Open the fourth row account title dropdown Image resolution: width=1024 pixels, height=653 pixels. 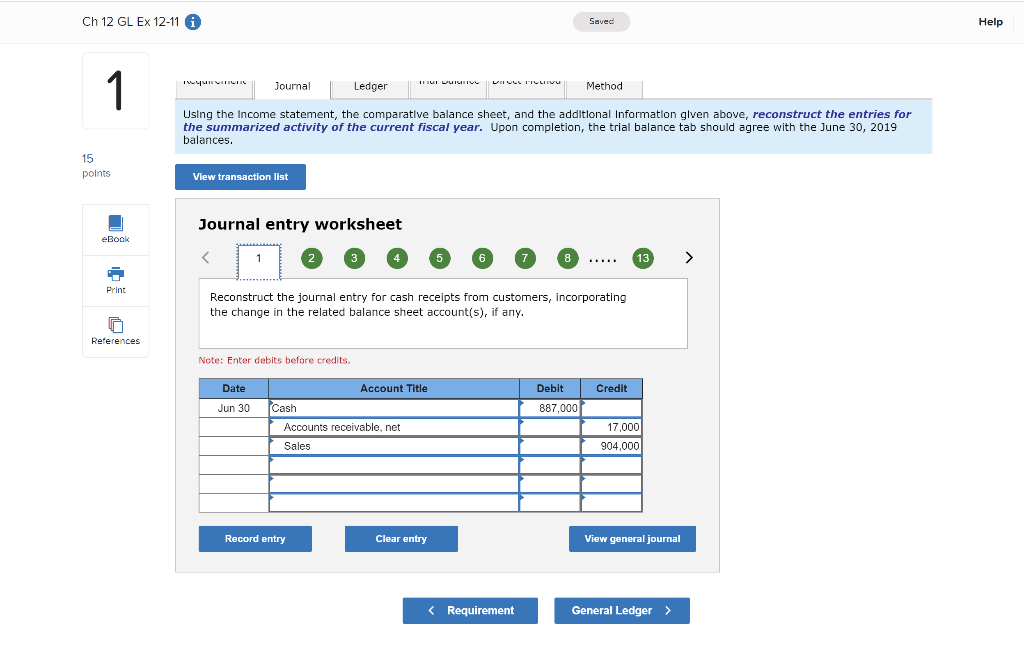(394, 465)
